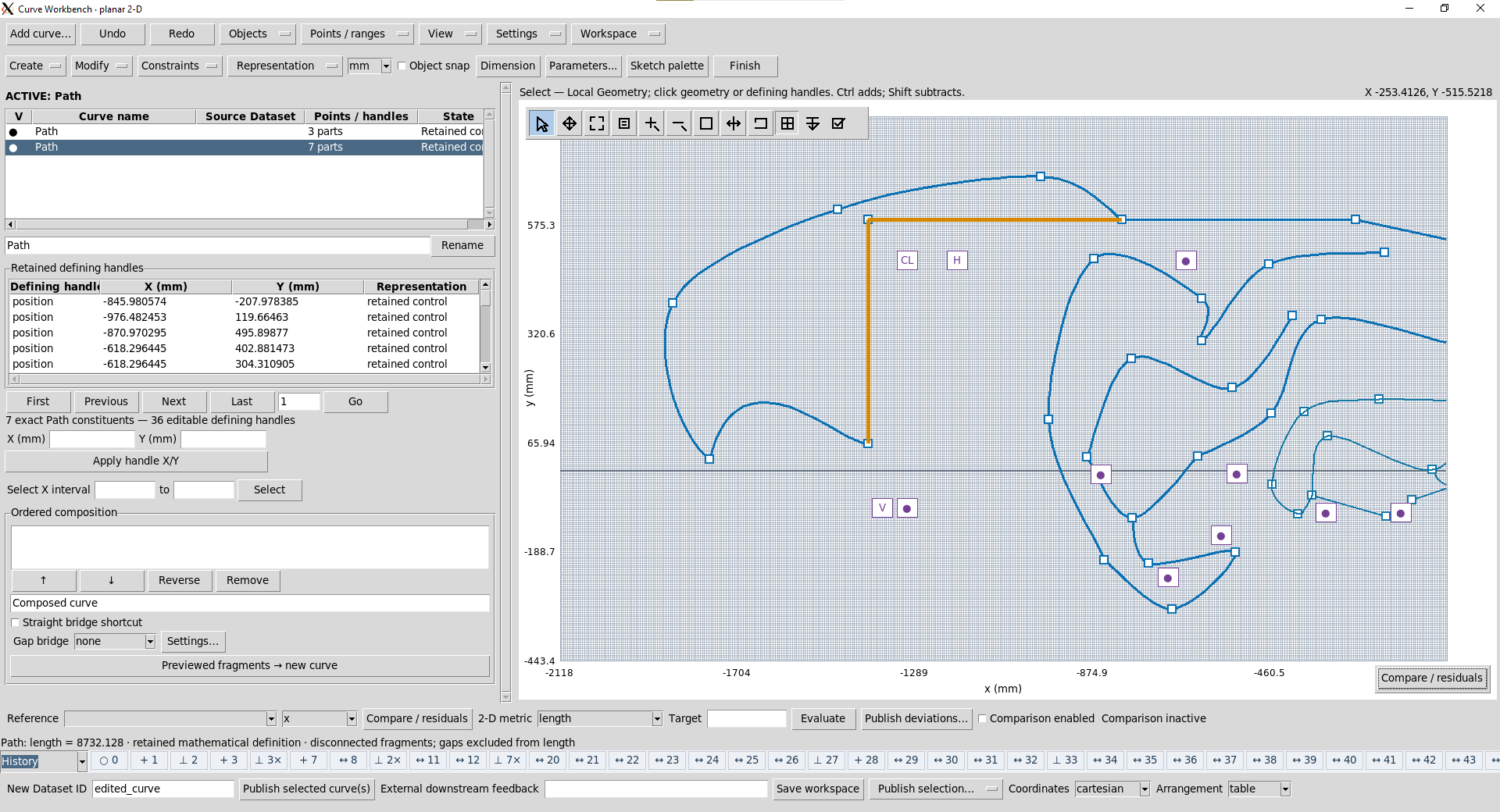The image size is (1500, 812).
Task: Click the Composed curve name field
Action: [250, 604]
